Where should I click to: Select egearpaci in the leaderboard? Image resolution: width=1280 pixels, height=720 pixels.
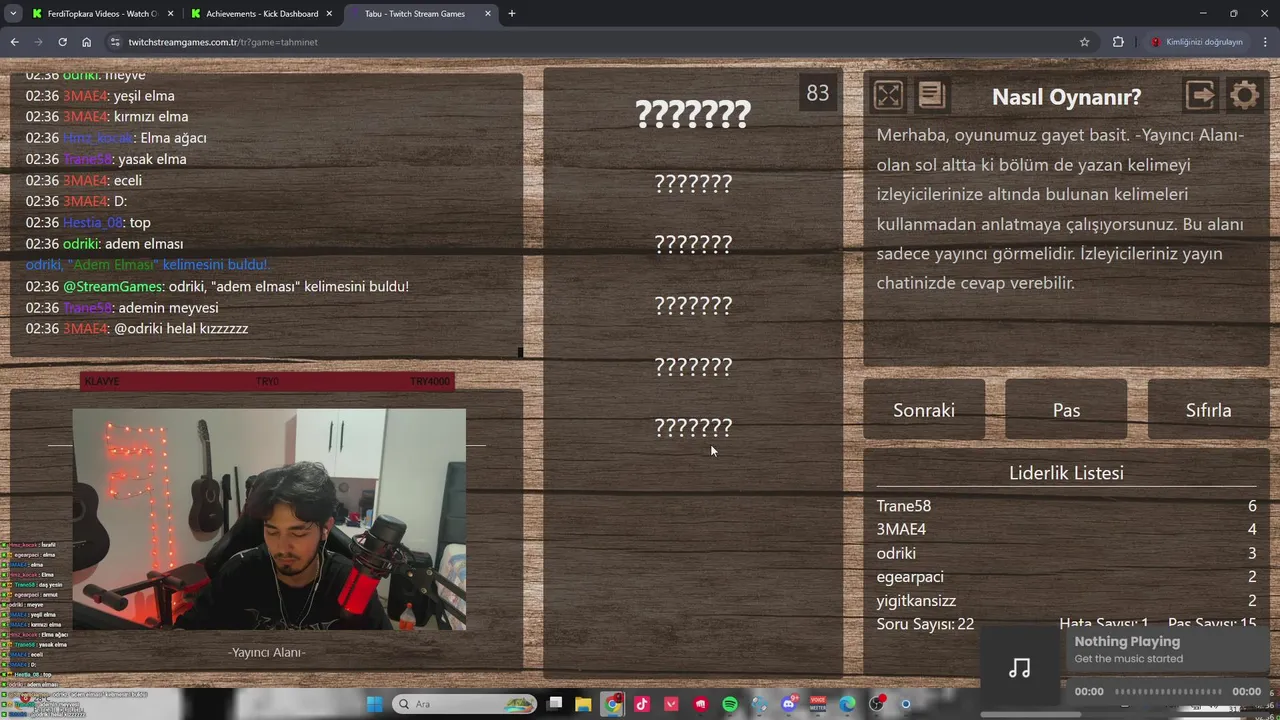point(910,577)
